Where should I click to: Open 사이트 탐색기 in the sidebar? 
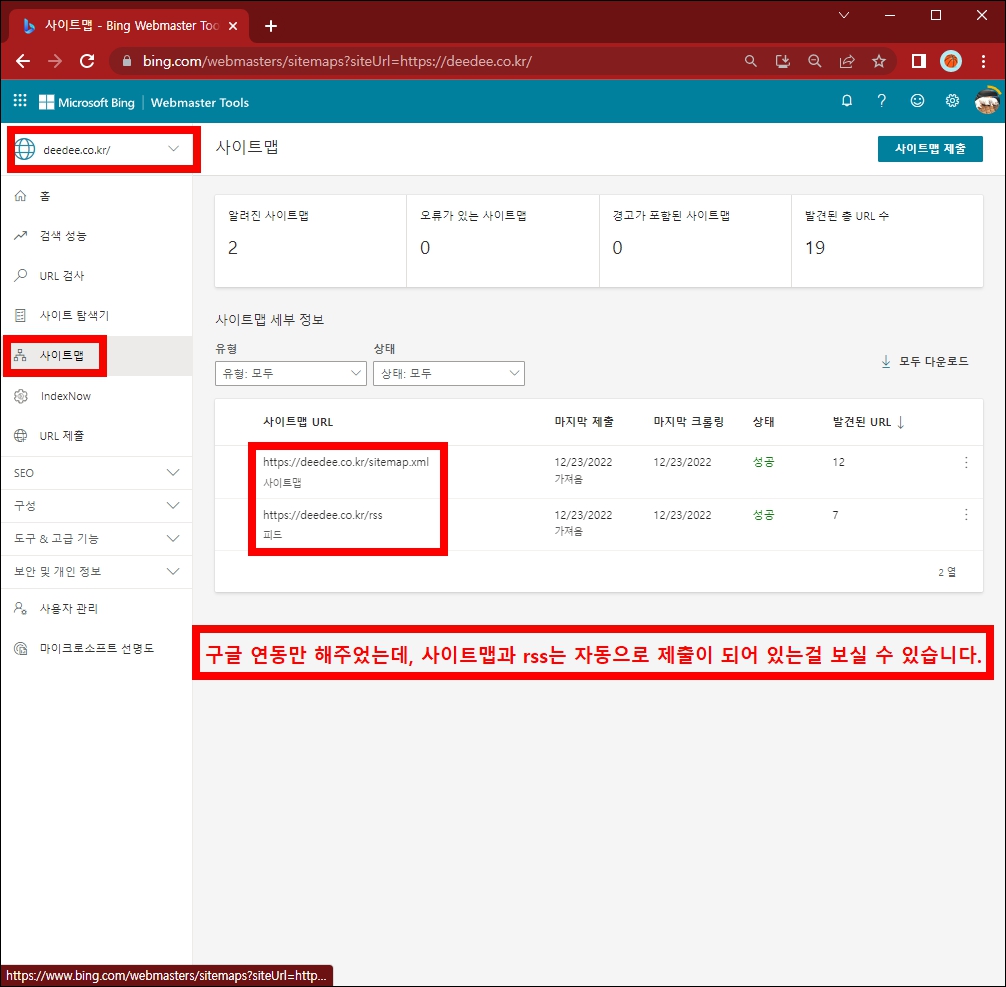(97, 316)
